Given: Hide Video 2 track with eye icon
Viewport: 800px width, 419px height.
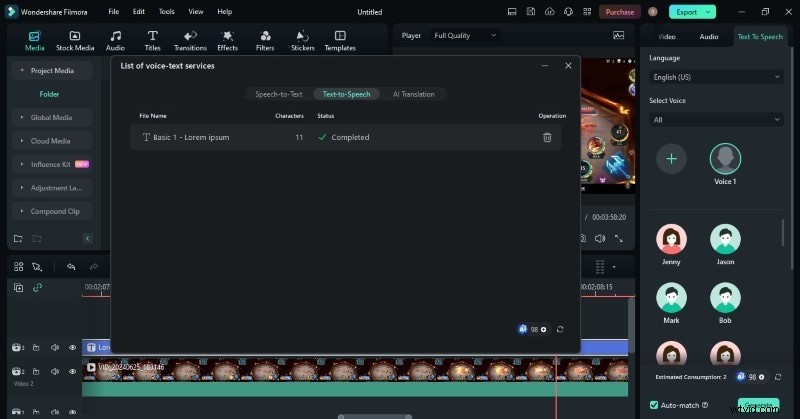Looking at the screenshot, I should click(72, 372).
